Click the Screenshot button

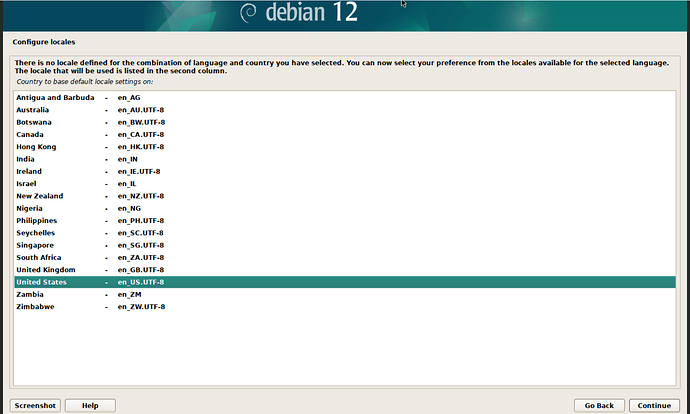click(35, 405)
